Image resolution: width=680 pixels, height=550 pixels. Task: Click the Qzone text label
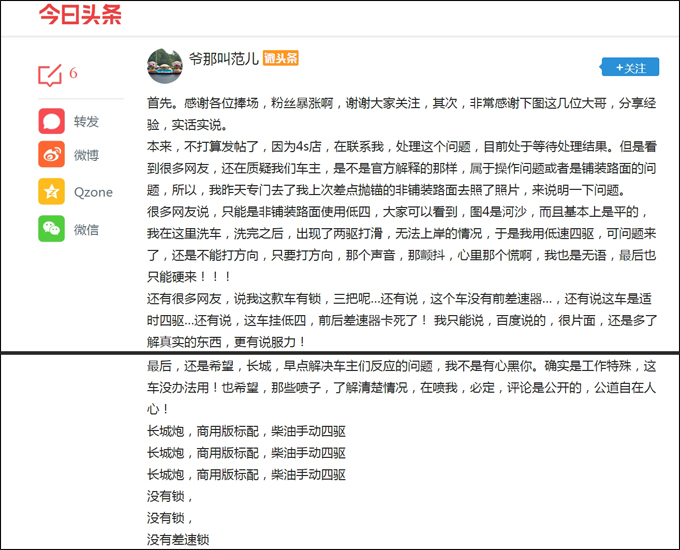click(x=93, y=192)
